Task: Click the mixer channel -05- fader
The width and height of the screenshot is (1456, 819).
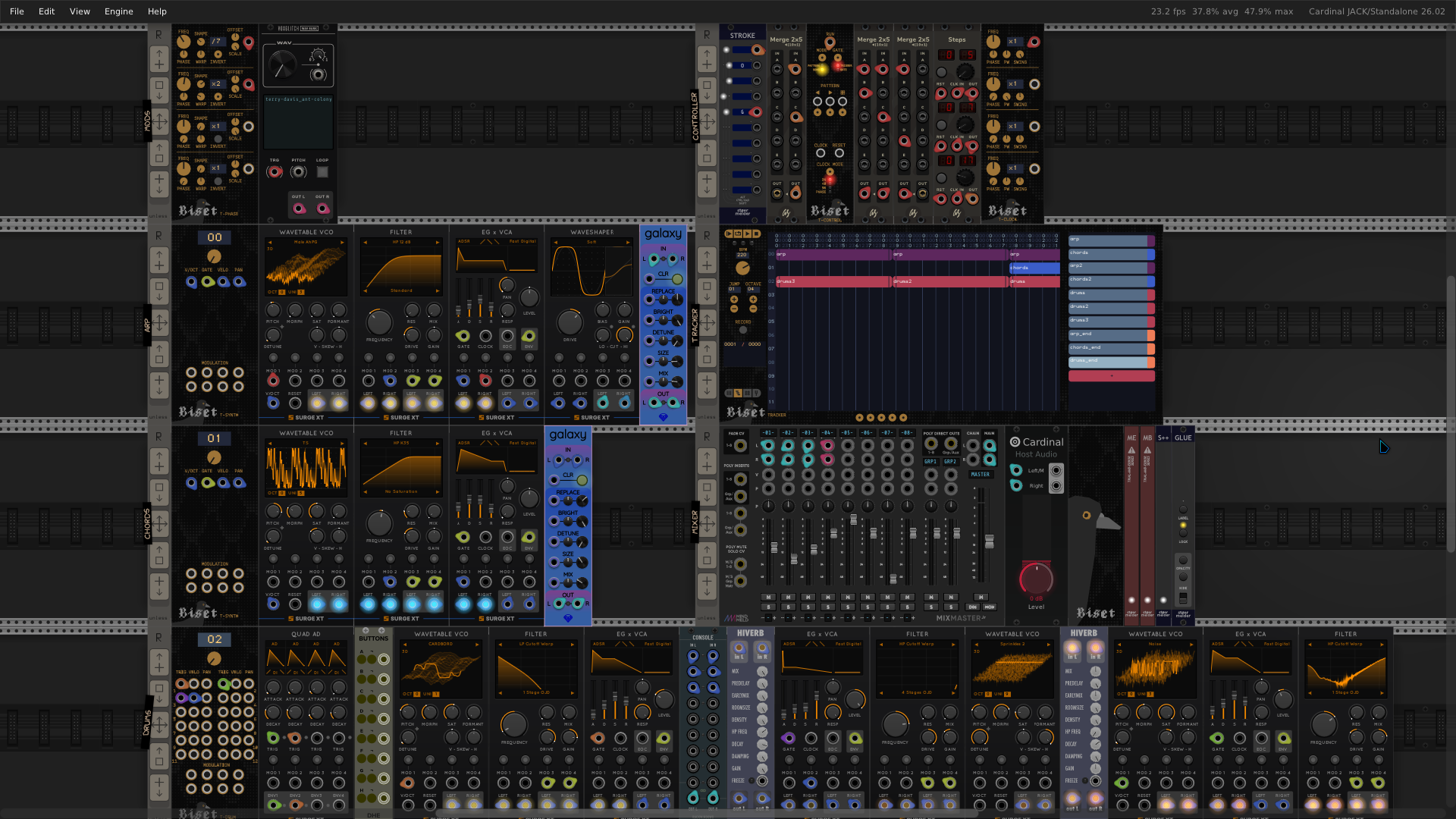Action: (x=854, y=520)
